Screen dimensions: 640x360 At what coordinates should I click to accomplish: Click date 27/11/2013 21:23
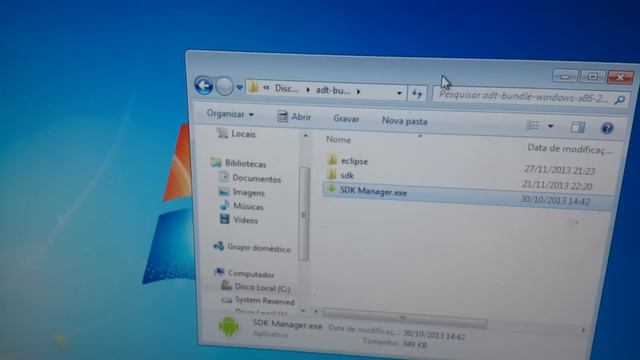tap(560, 170)
